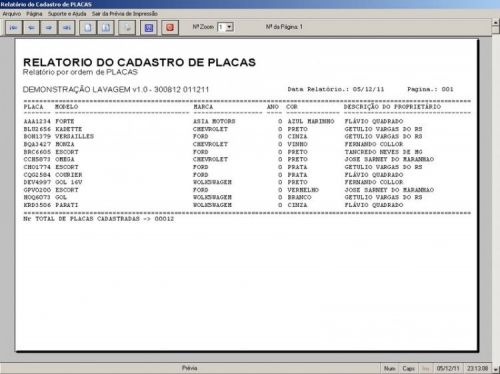
Task: Click the MODELO column header
Action: (x=67, y=107)
